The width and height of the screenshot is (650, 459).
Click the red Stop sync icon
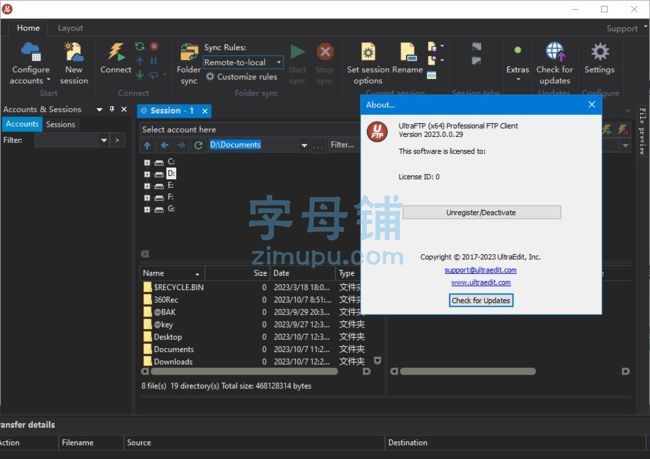(x=325, y=52)
